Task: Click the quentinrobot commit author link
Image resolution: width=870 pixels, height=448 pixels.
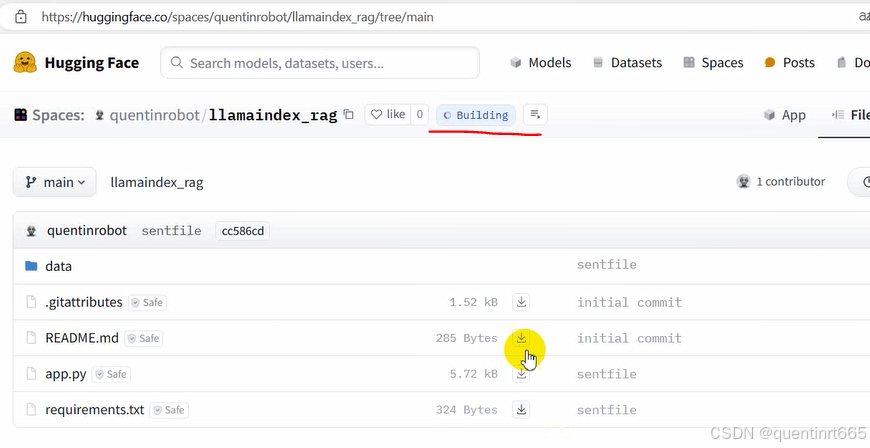Action: coord(87,230)
